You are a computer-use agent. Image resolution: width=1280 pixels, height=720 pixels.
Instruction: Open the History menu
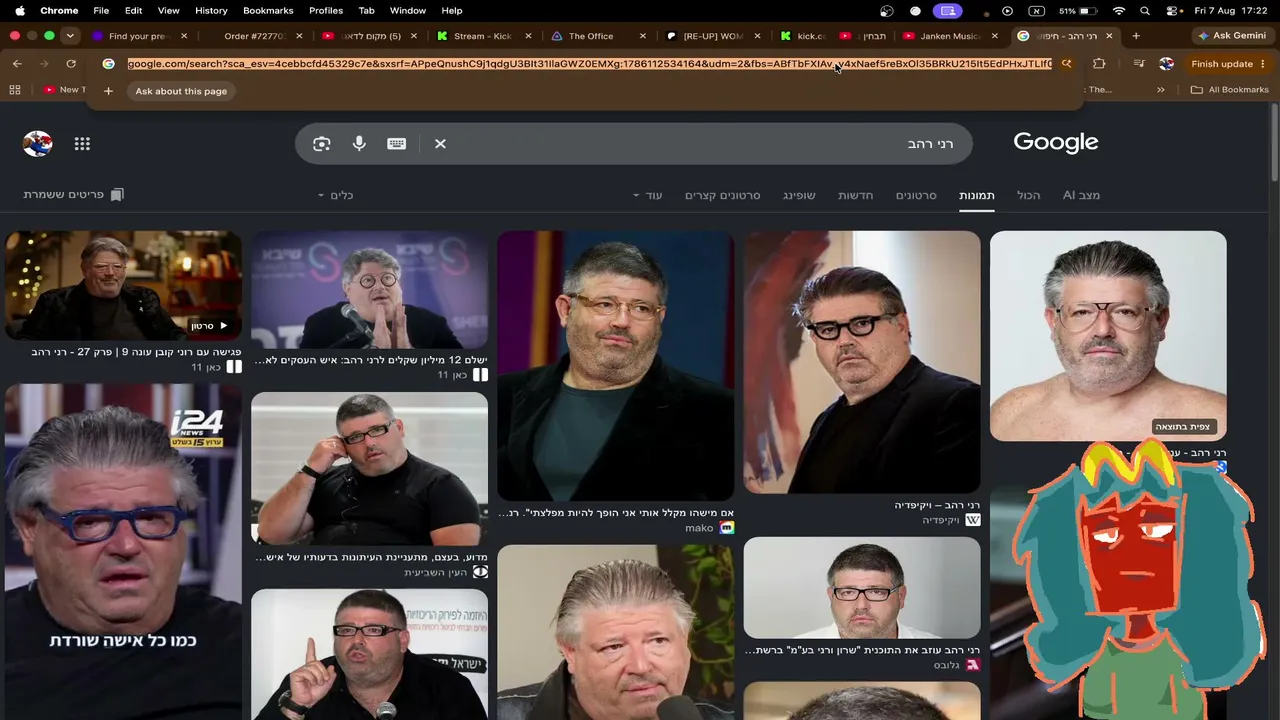[211, 11]
